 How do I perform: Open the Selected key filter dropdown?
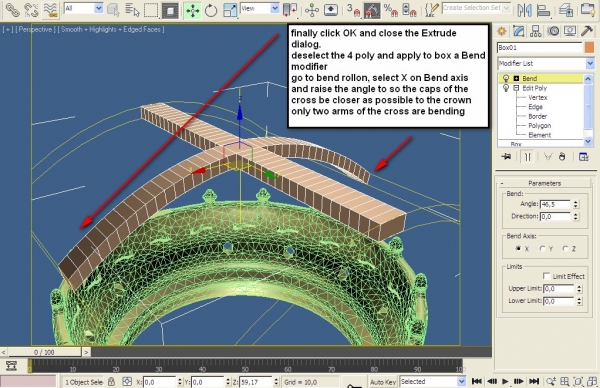point(433,381)
